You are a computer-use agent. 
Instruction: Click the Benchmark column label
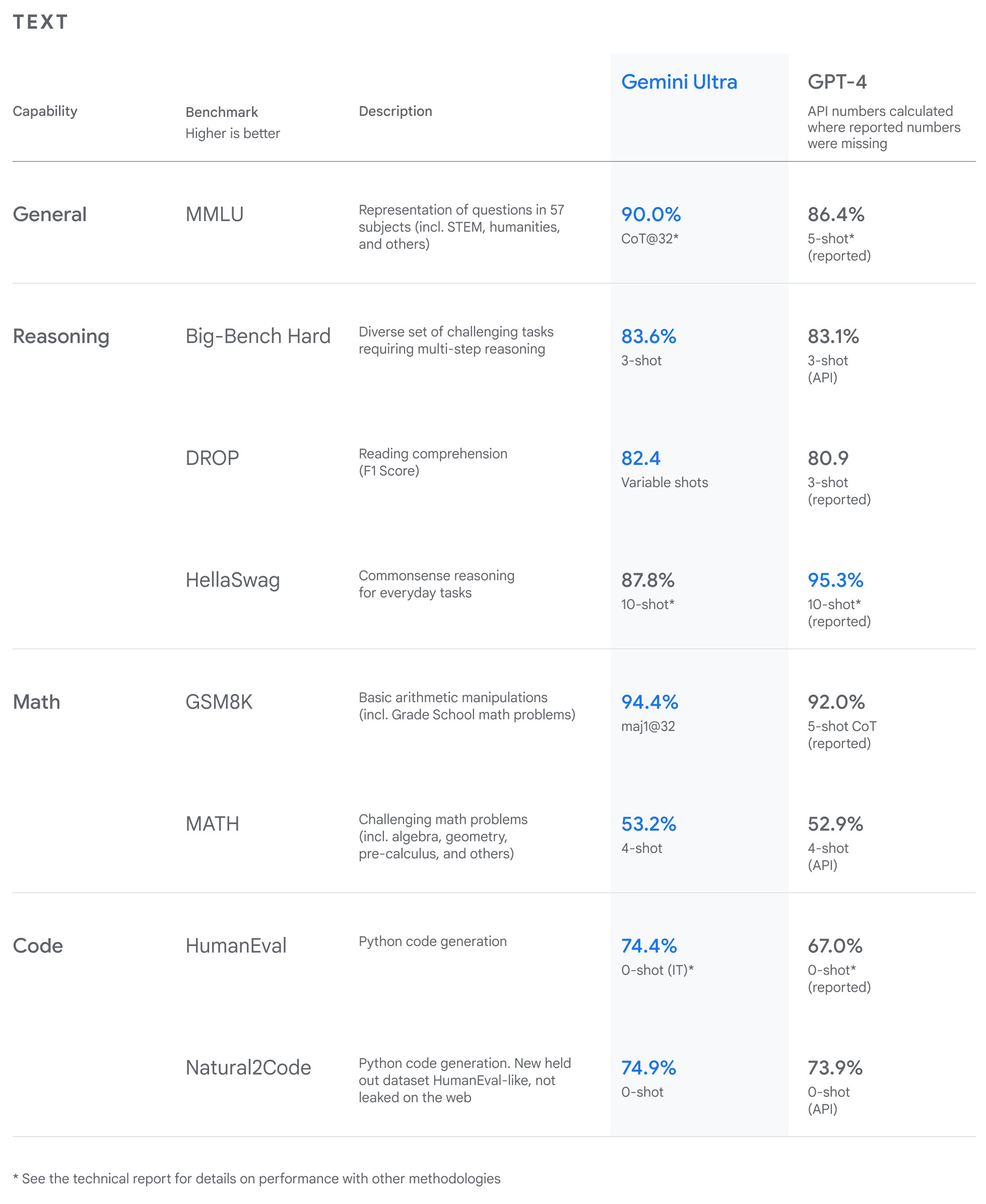tap(222, 112)
